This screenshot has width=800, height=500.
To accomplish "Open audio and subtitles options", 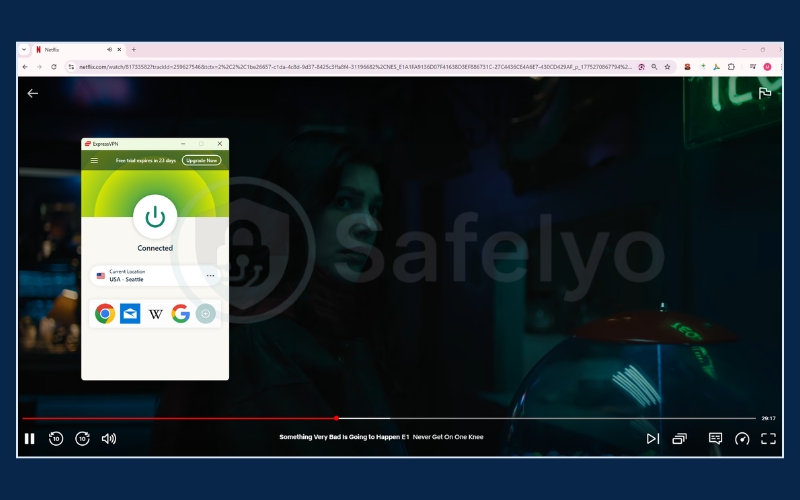I will pos(715,438).
